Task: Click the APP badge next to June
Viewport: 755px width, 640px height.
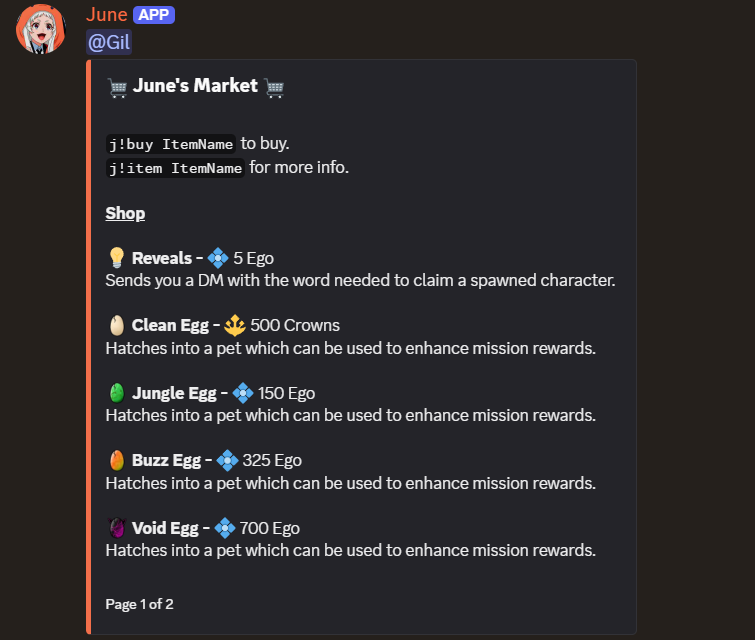Action: [x=154, y=14]
